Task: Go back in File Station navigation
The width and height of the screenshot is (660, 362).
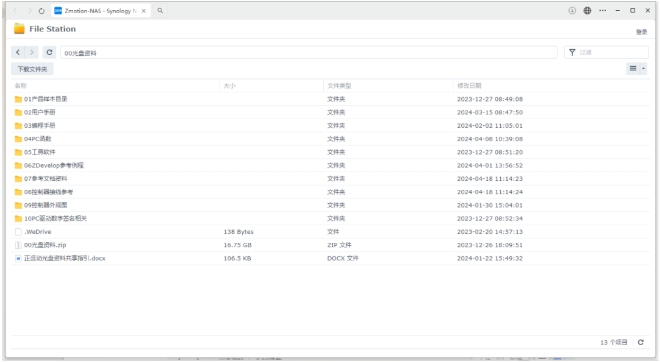Action: 18,52
